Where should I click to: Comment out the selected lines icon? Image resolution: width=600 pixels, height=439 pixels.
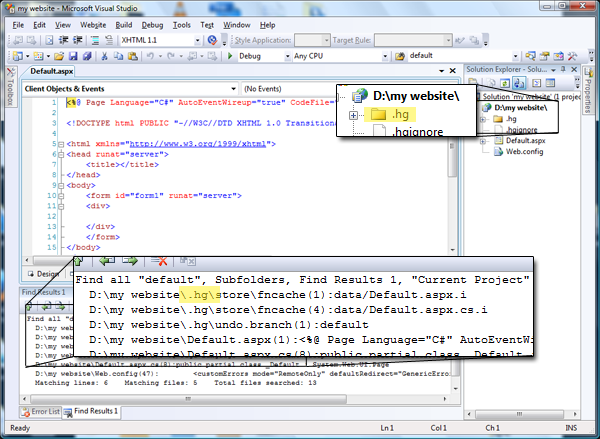tap(95, 40)
